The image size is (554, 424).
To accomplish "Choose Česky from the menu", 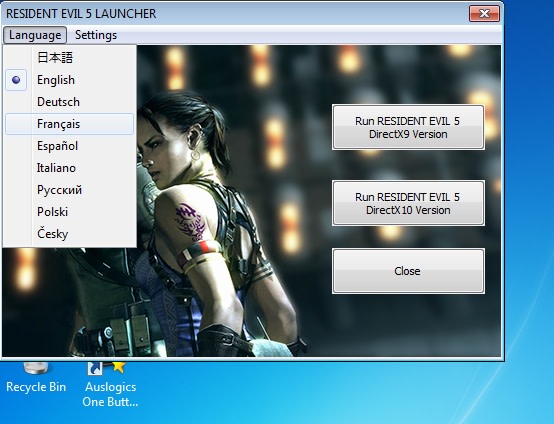I will (x=70, y=234).
